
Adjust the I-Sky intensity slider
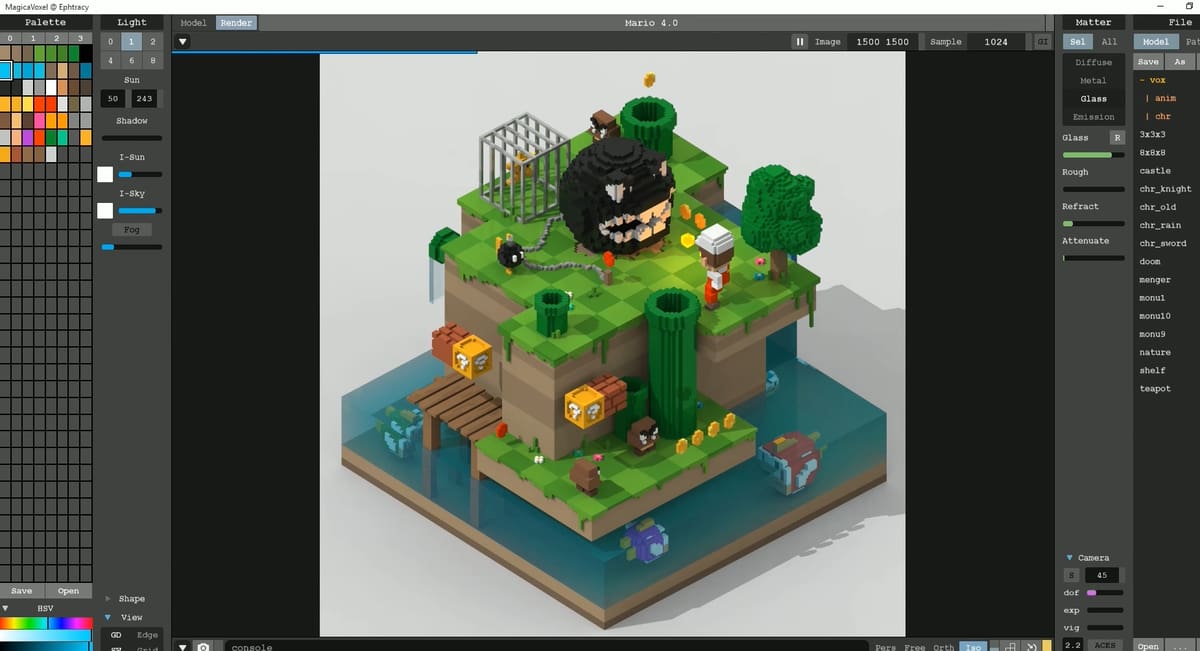(x=140, y=211)
